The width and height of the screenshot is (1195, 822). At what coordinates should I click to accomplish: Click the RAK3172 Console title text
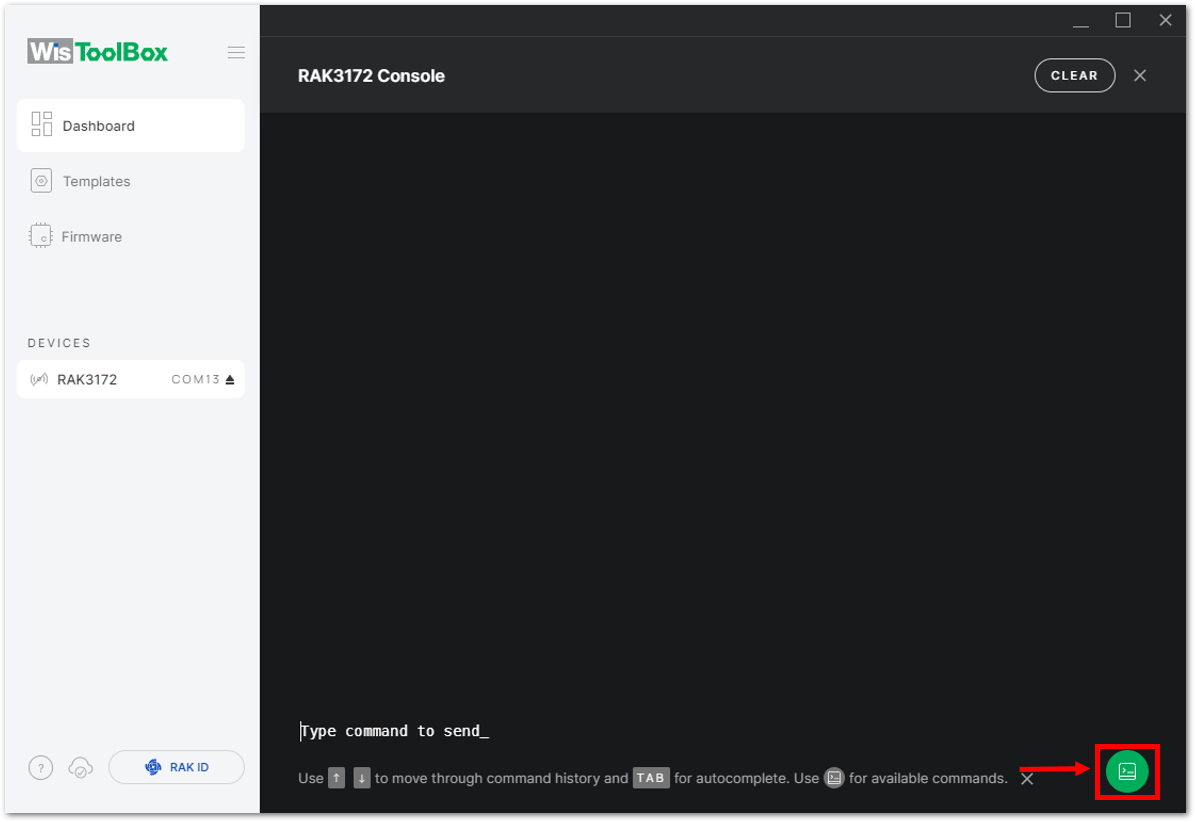coord(371,76)
